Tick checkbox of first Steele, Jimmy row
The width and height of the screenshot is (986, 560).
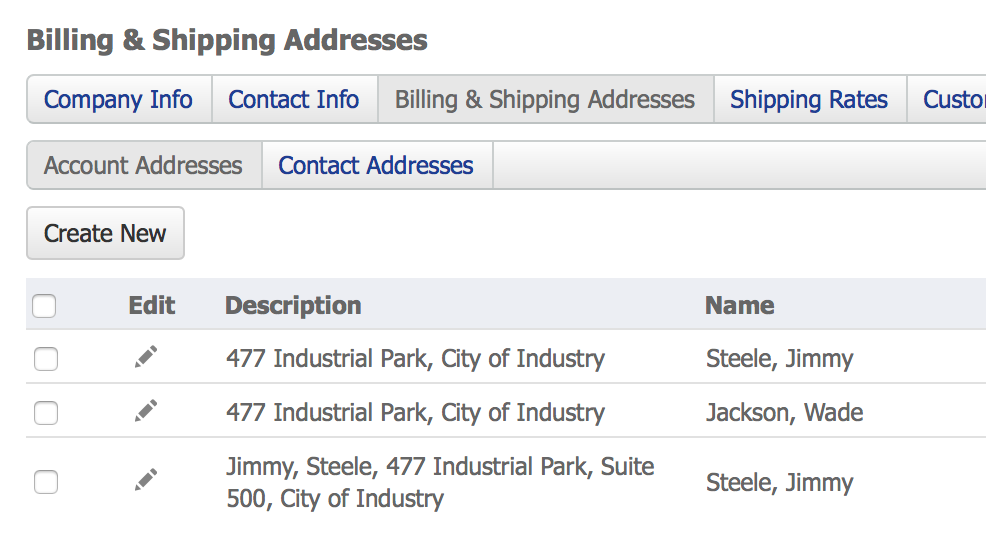tap(46, 358)
